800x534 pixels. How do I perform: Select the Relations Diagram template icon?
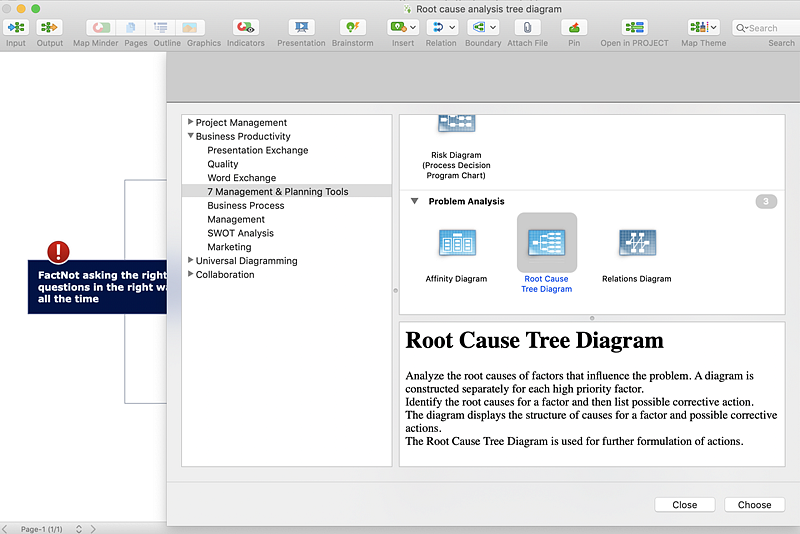637,243
